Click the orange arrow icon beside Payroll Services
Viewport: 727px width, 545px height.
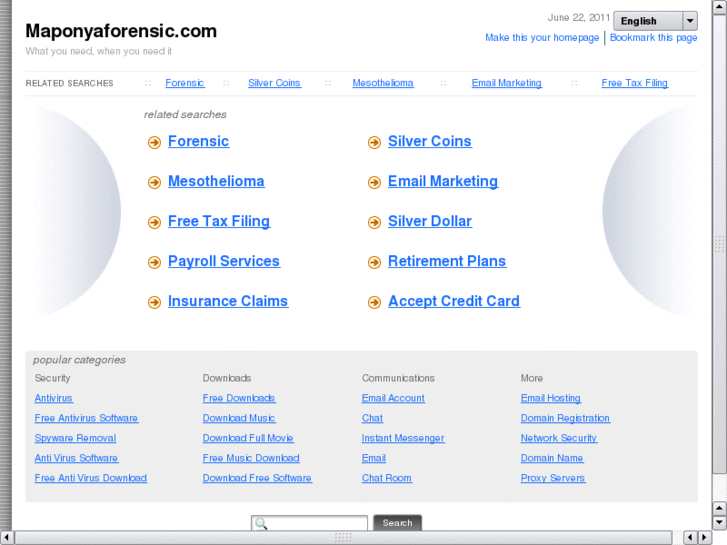(154, 263)
